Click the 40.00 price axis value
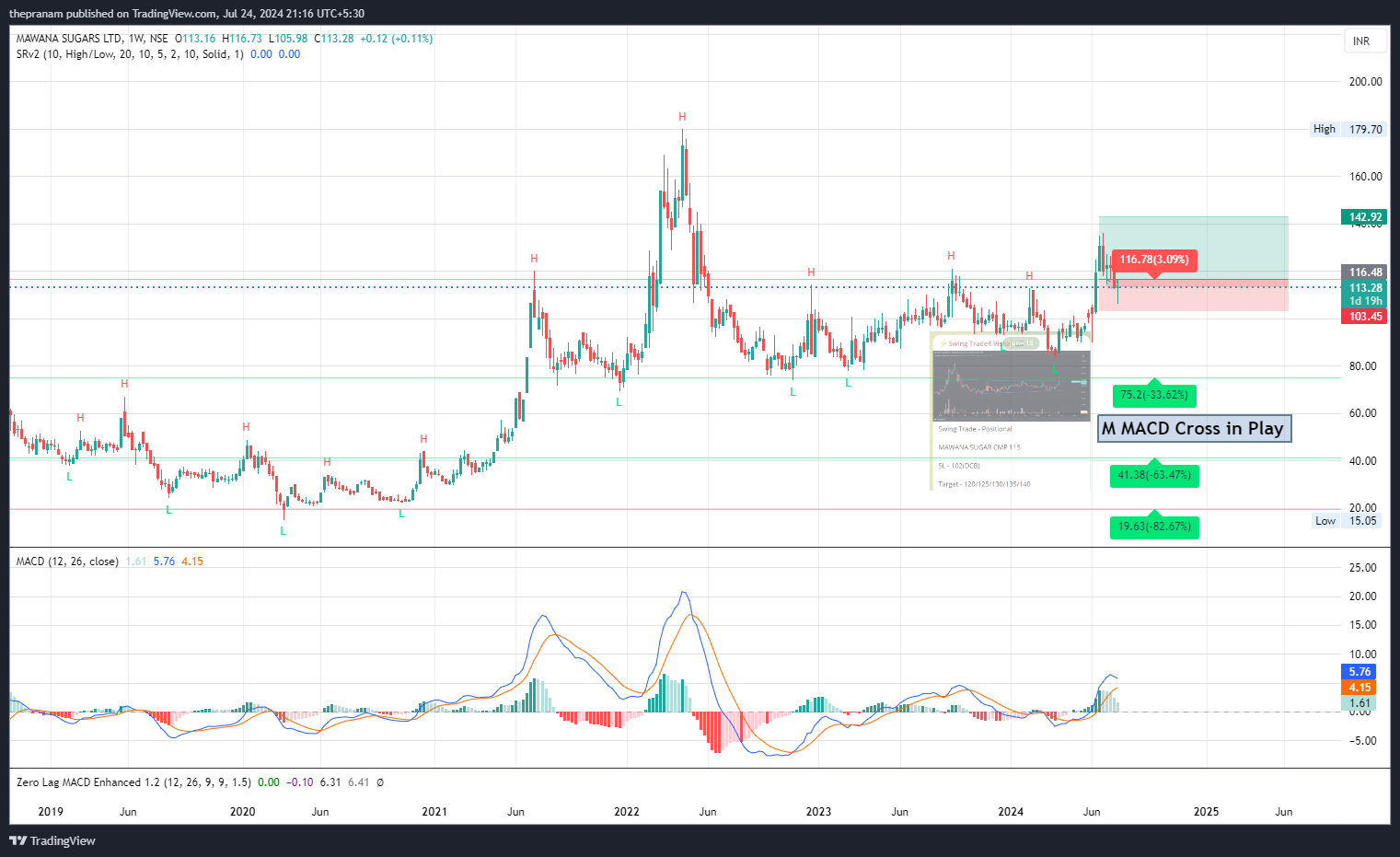1400x857 pixels. (x=1365, y=461)
